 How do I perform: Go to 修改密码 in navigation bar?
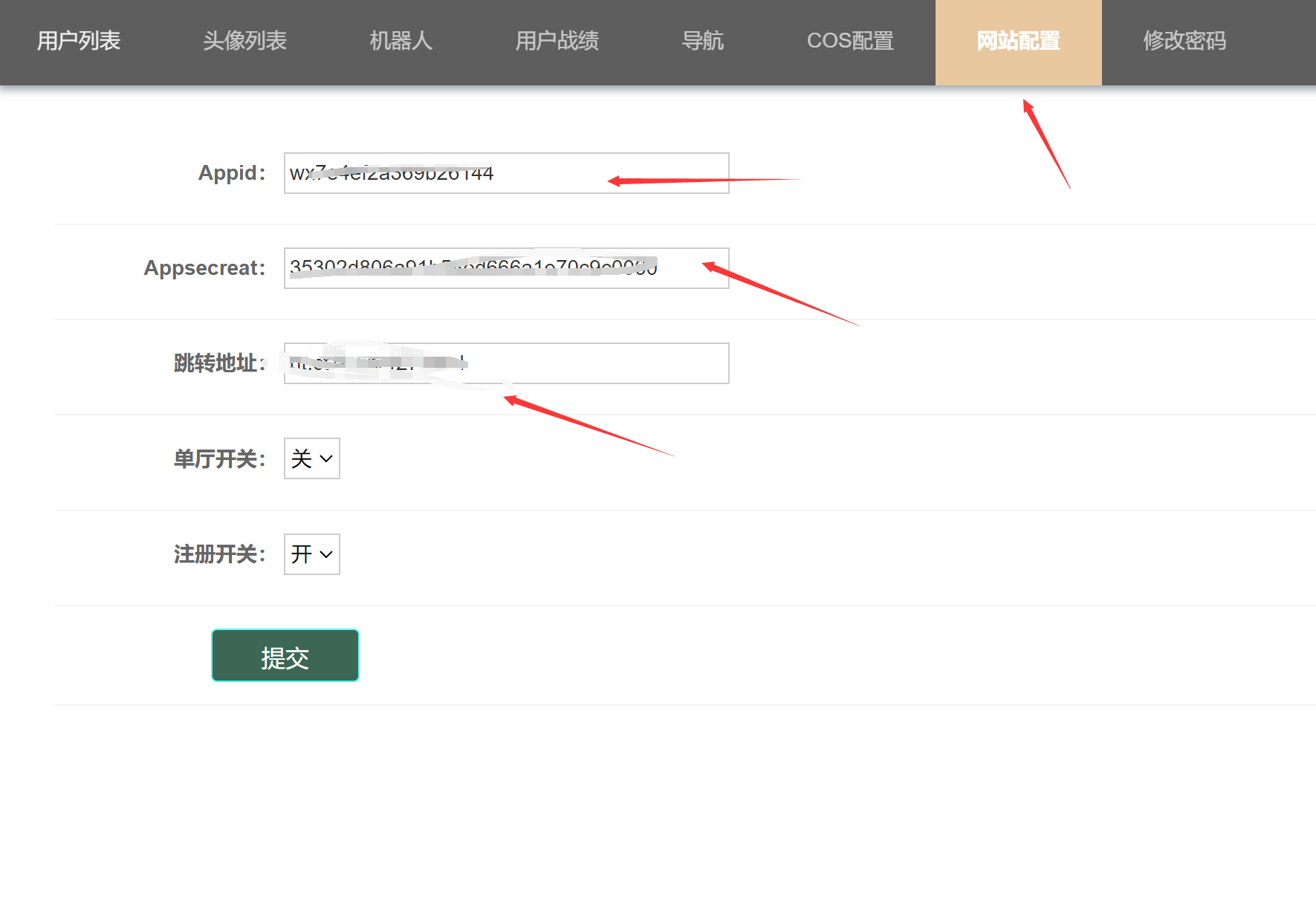[1184, 41]
